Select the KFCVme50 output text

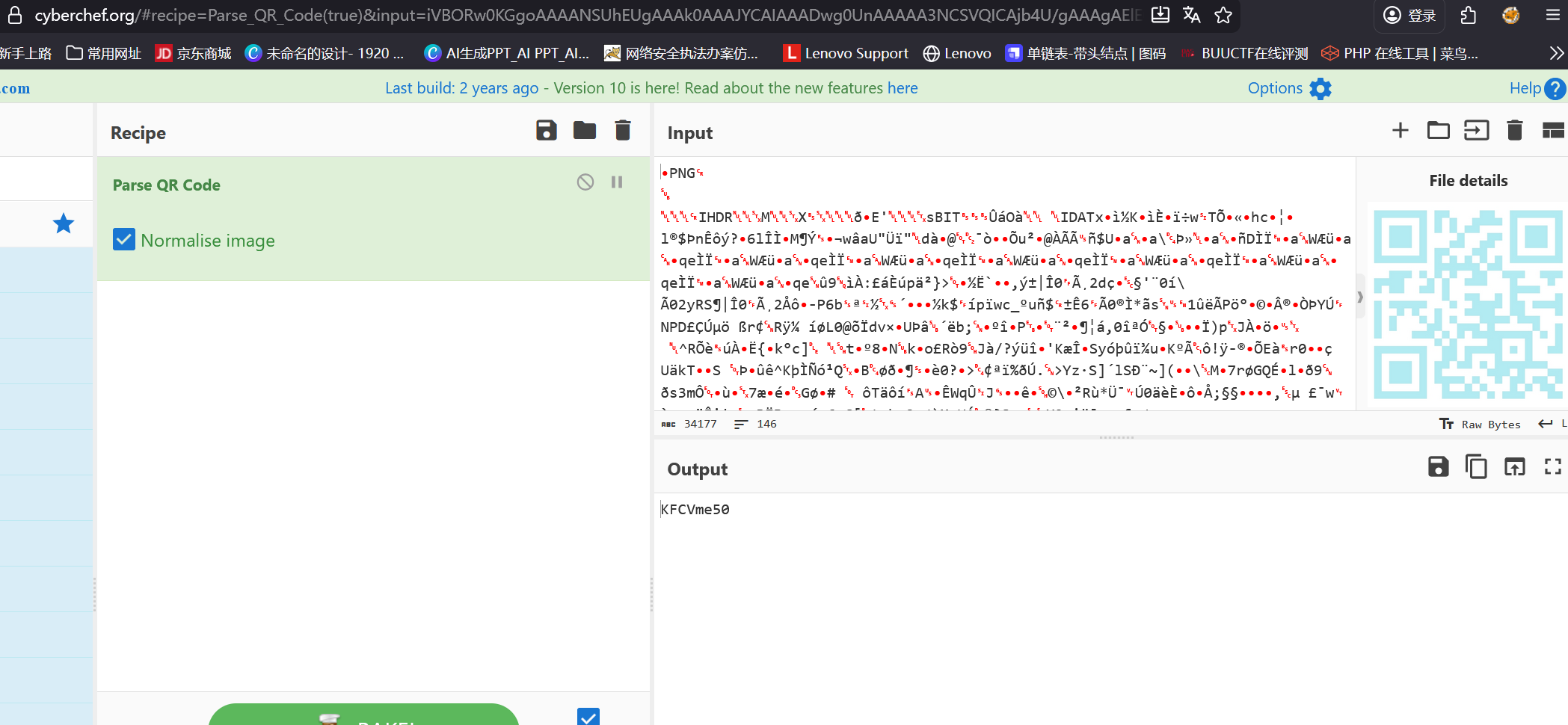point(695,510)
